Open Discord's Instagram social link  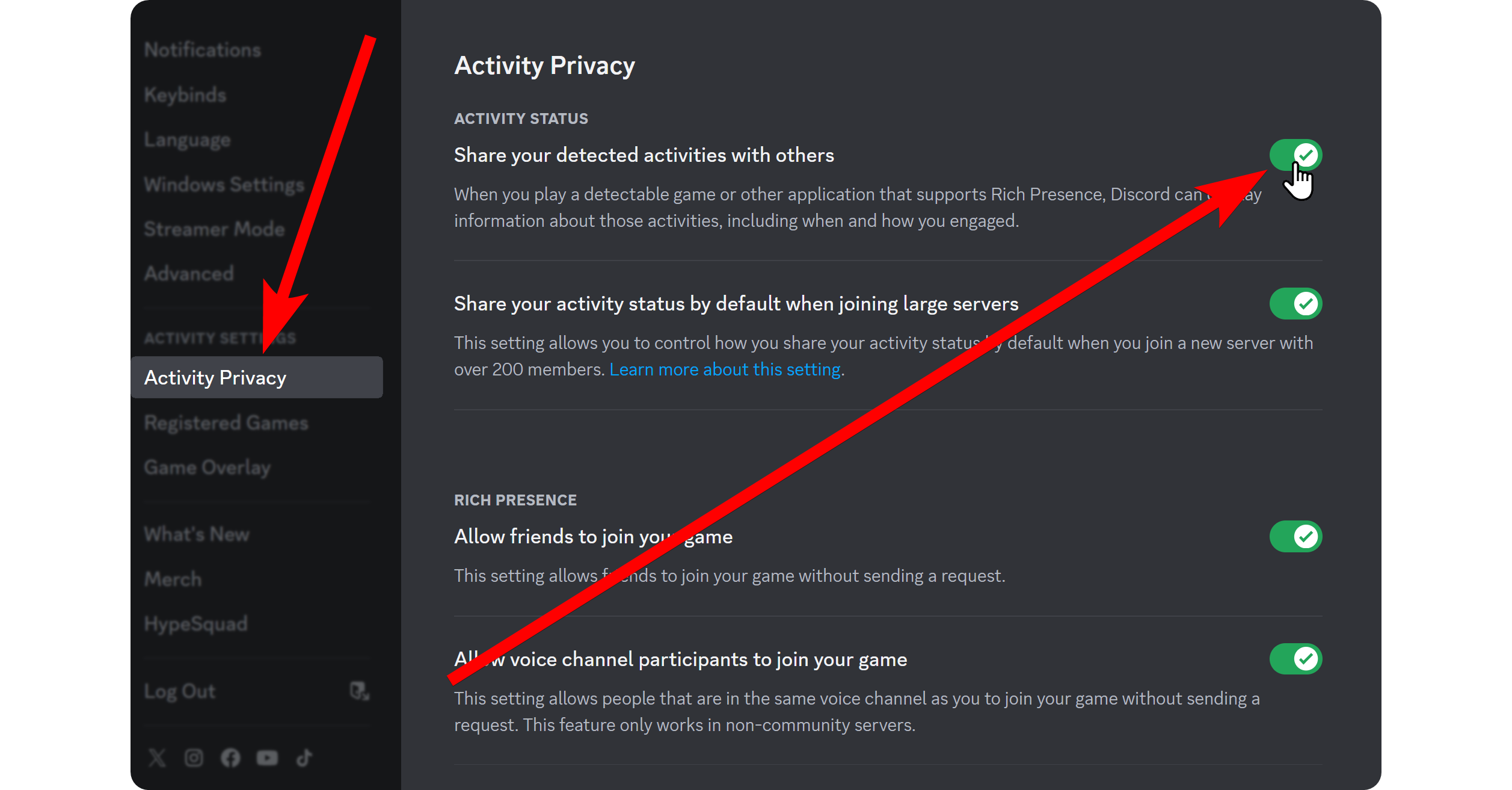click(x=193, y=758)
